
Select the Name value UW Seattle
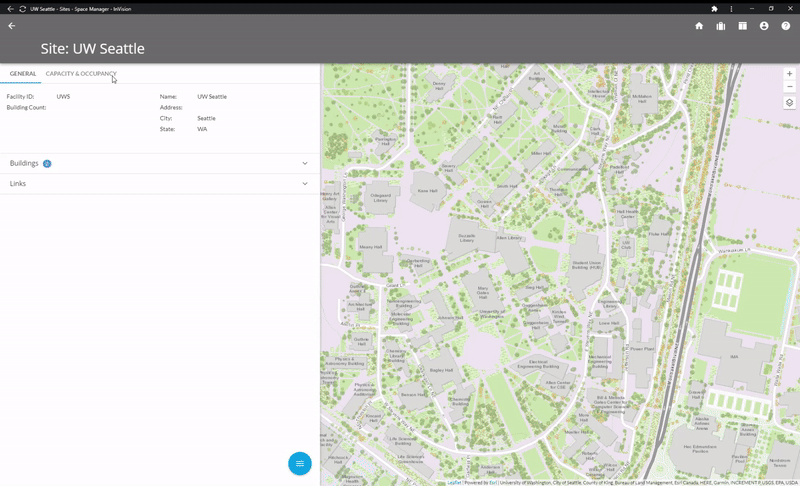click(212, 96)
